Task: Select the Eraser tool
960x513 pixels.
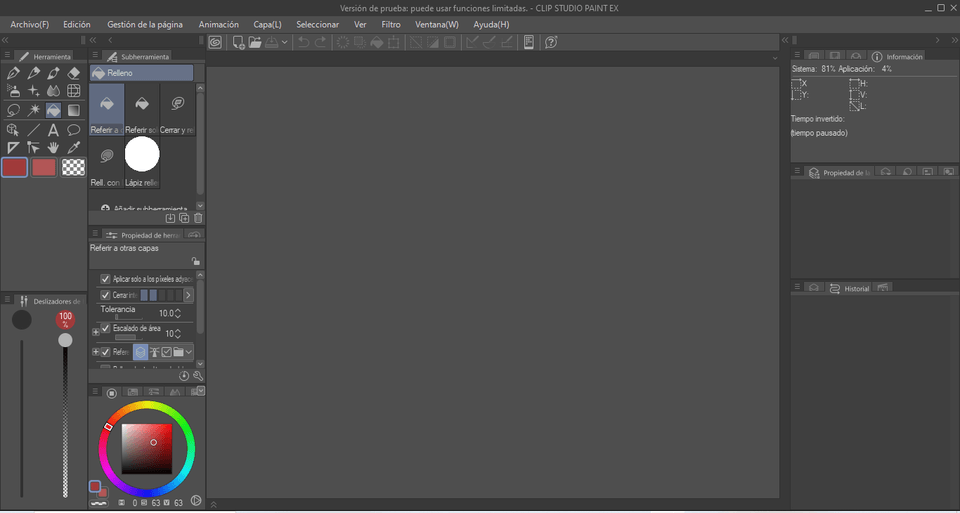Action: click(73, 73)
